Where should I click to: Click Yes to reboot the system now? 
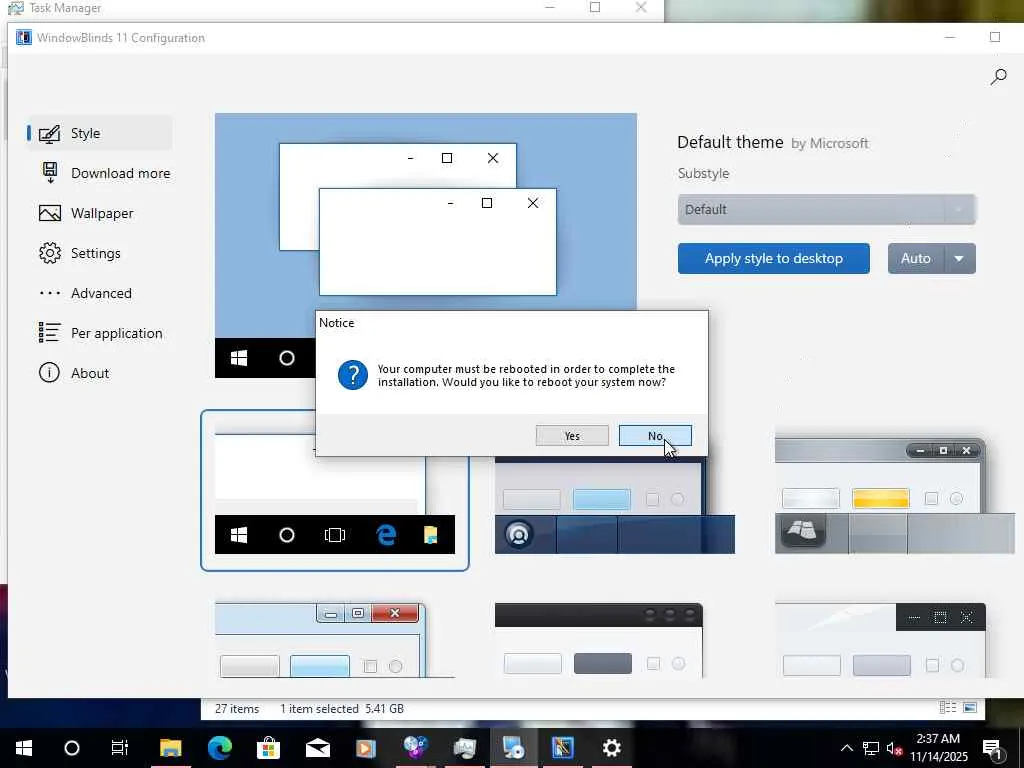572,436
